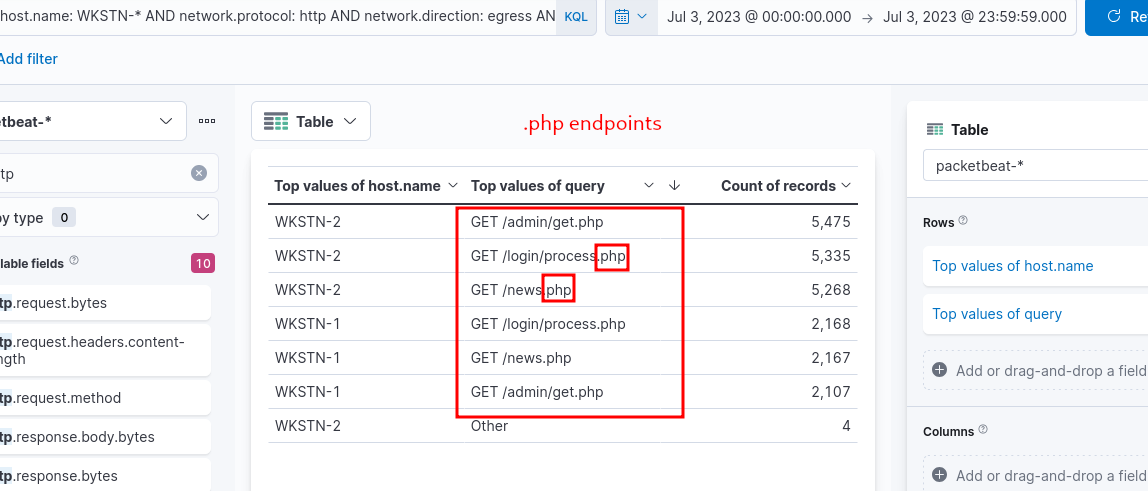
Task: Open the calendar date quick menu
Action: click(631, 17)
